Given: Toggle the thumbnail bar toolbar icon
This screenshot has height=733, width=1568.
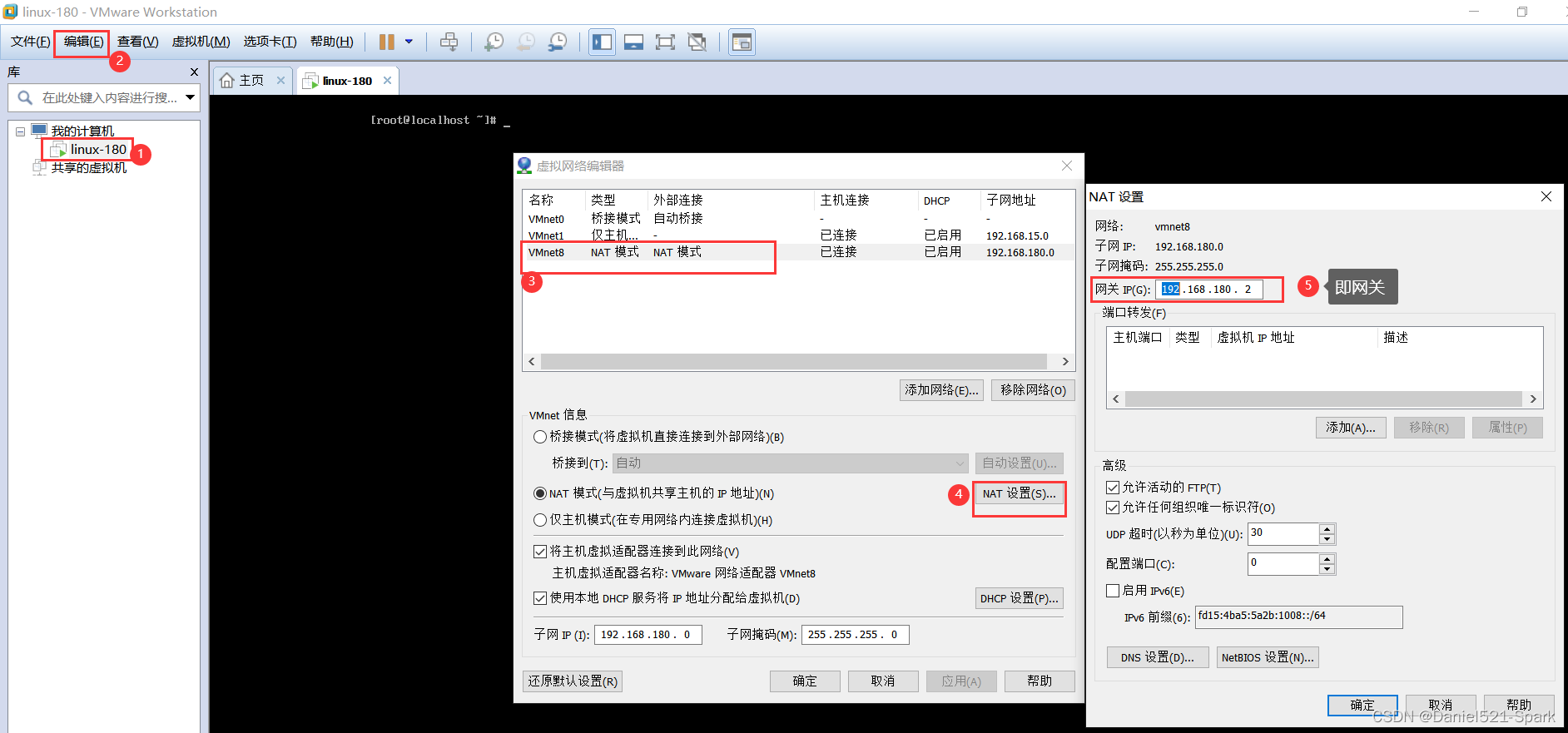Looking at the screenshot, I should tap(633, 42).
